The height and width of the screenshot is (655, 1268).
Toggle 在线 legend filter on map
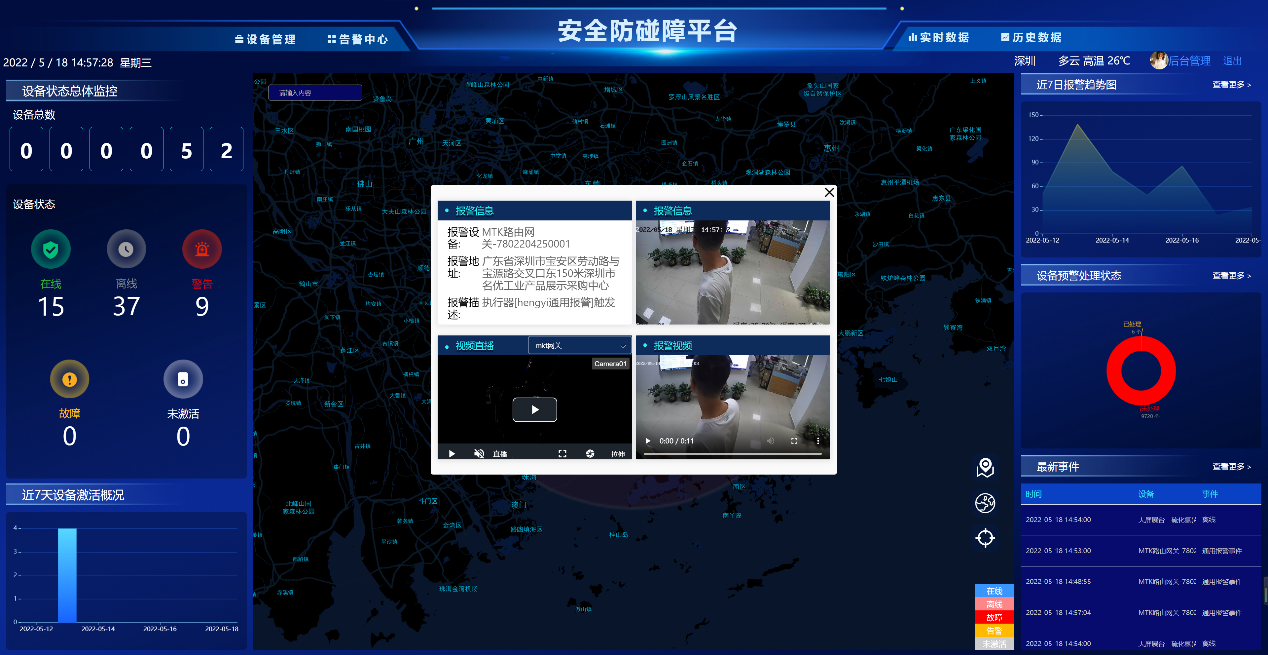click(x=994, y=591)
